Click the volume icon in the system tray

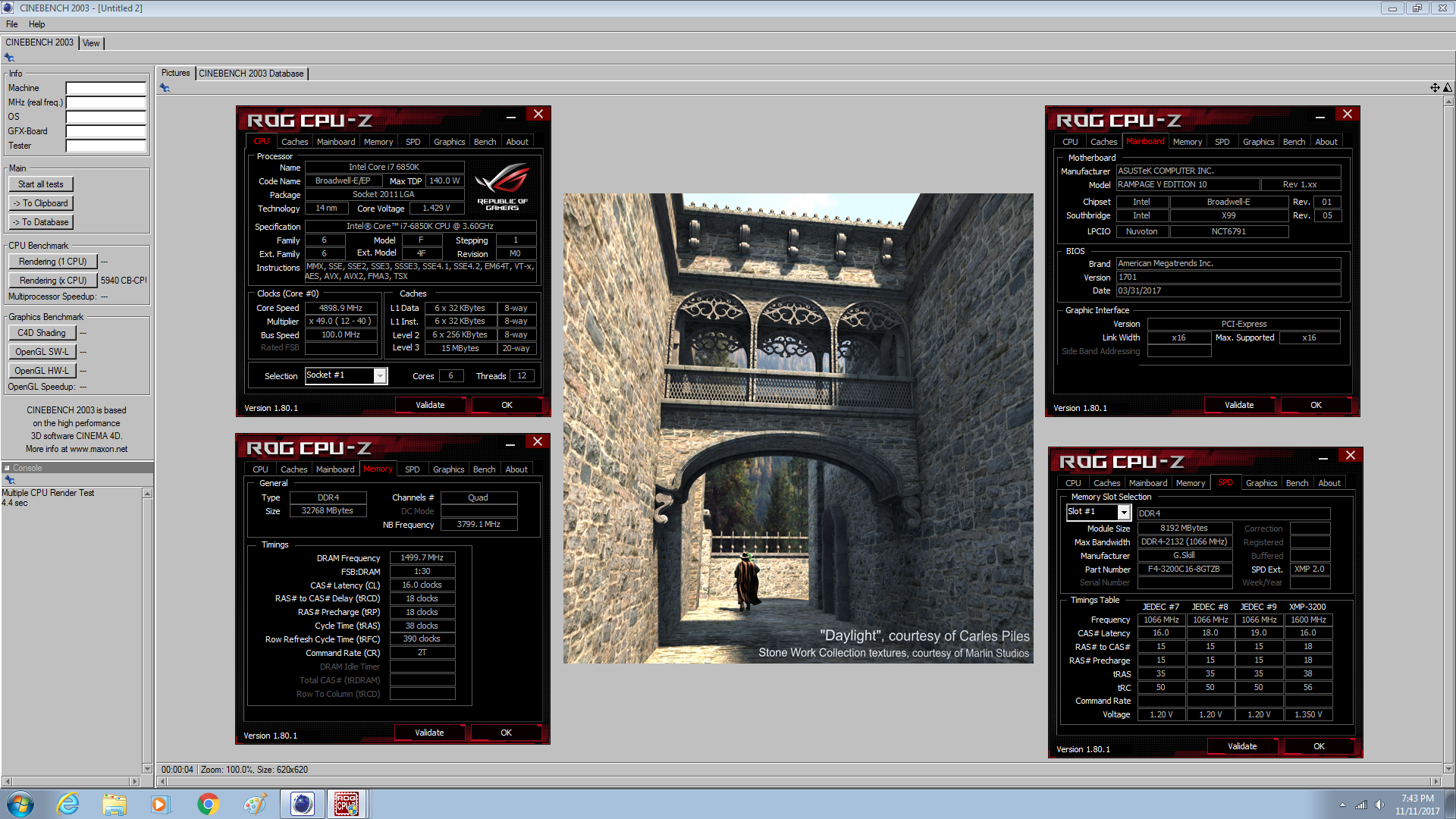[1379, 805]
